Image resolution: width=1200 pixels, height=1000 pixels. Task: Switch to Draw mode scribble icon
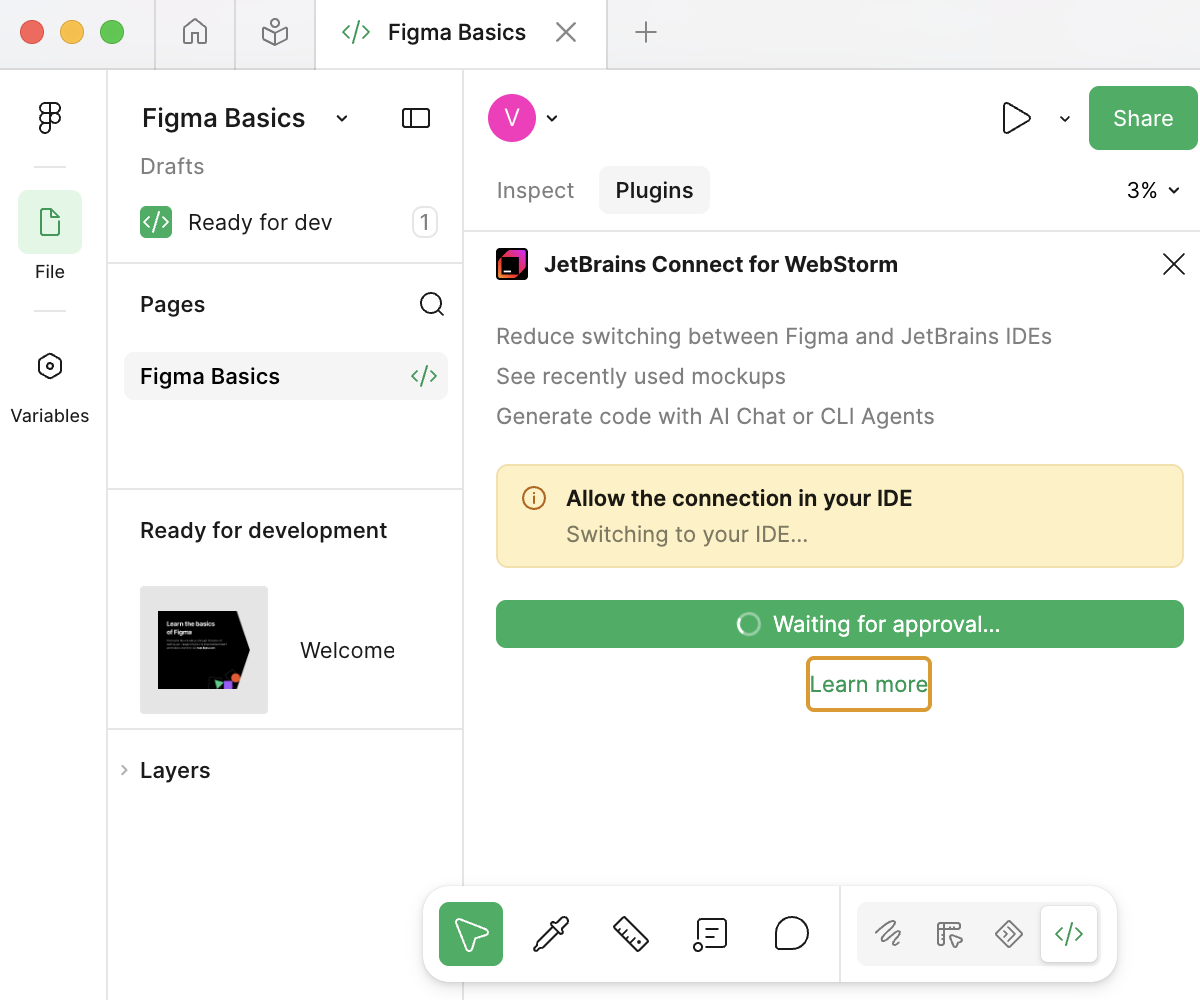tap(888, 934)
